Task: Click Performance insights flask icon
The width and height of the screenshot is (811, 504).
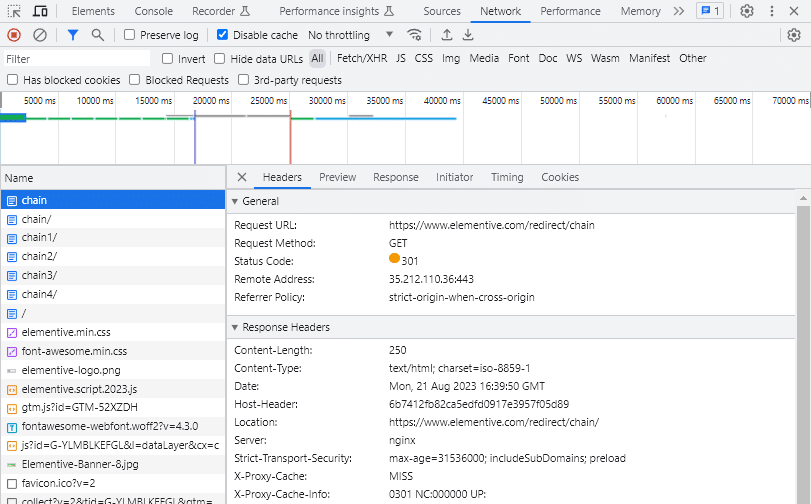Action: (389, 11)
